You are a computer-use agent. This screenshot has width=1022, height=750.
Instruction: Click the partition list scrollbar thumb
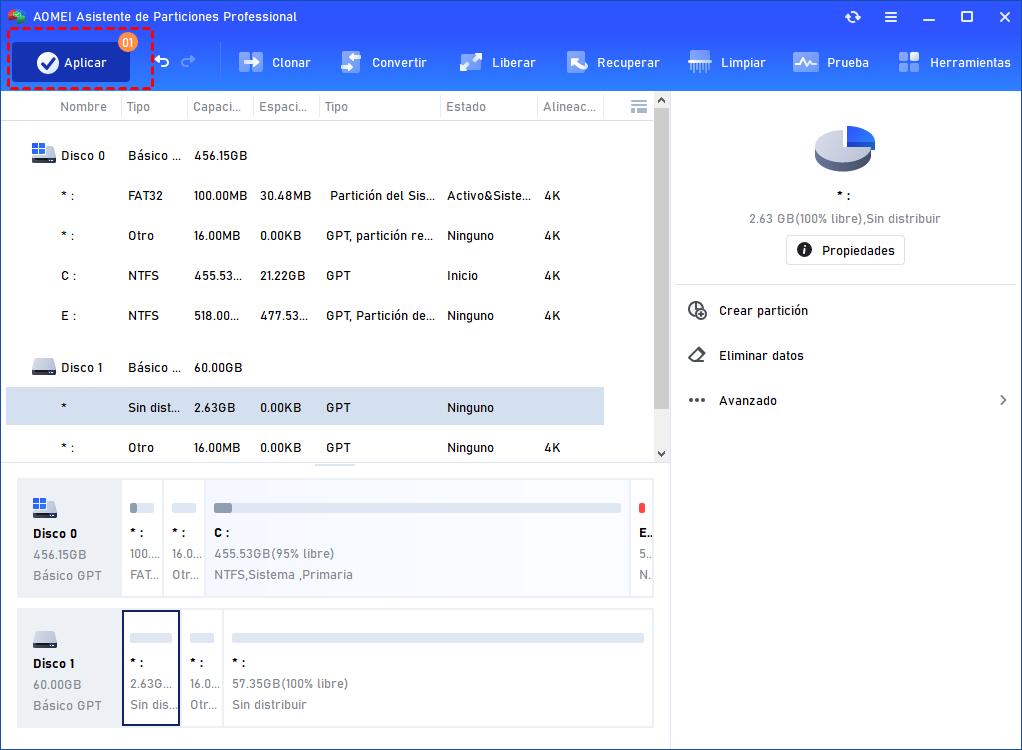(662, 258)
